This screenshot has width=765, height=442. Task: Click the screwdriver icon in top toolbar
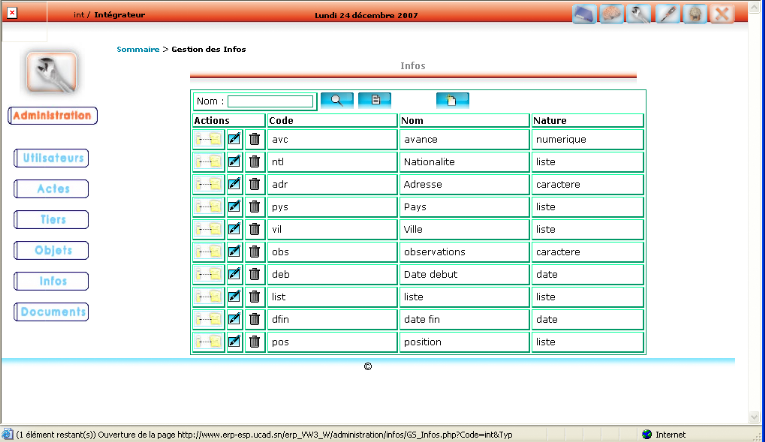point(668,14)
